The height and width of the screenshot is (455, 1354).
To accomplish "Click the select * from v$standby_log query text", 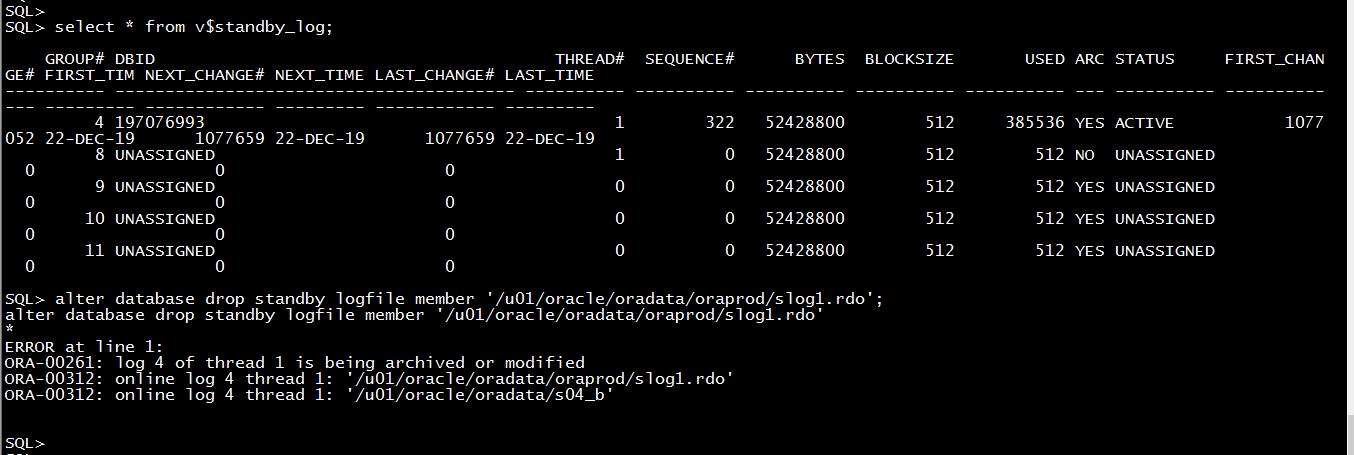I will 193,27.
